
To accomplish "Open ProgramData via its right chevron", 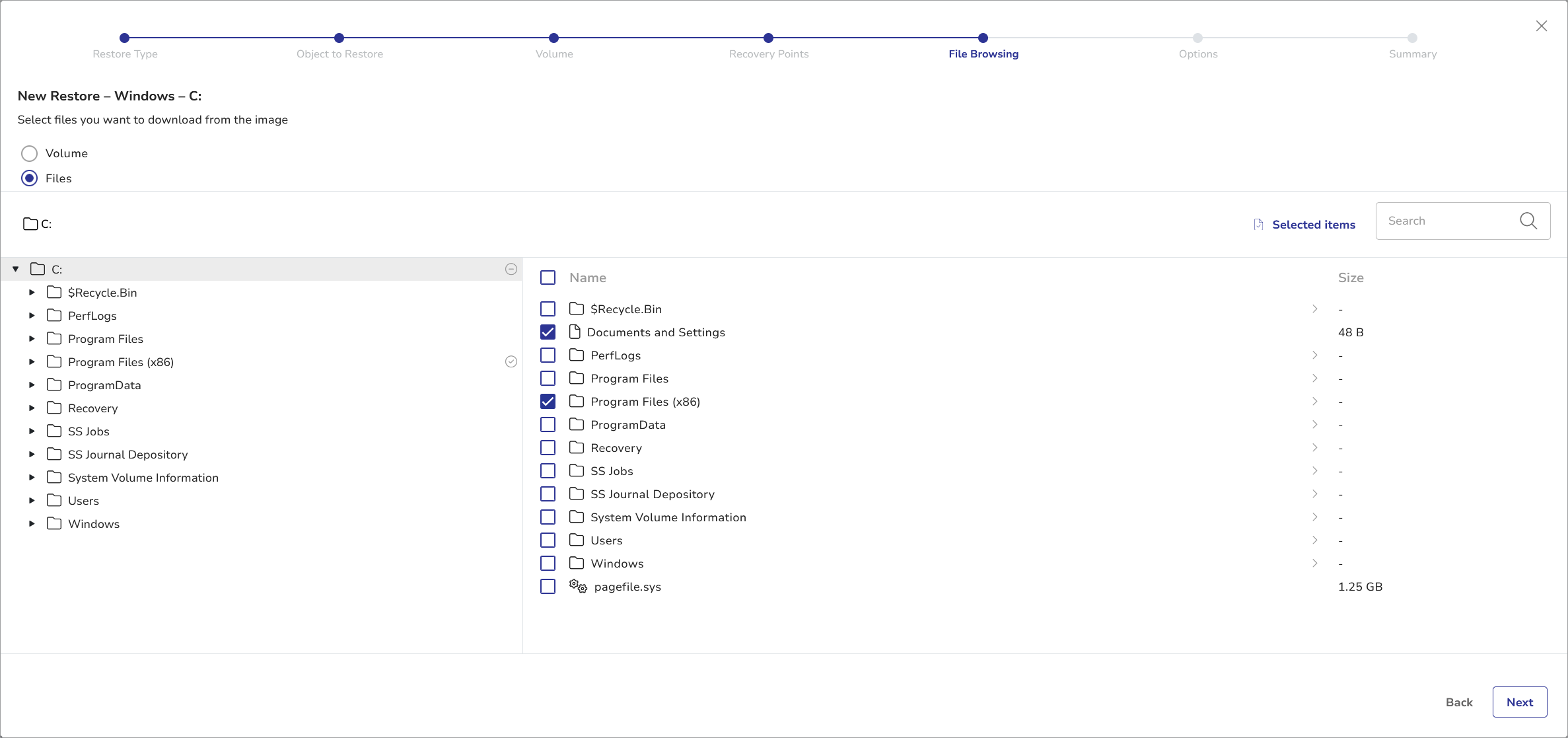I will point(1314,424).
